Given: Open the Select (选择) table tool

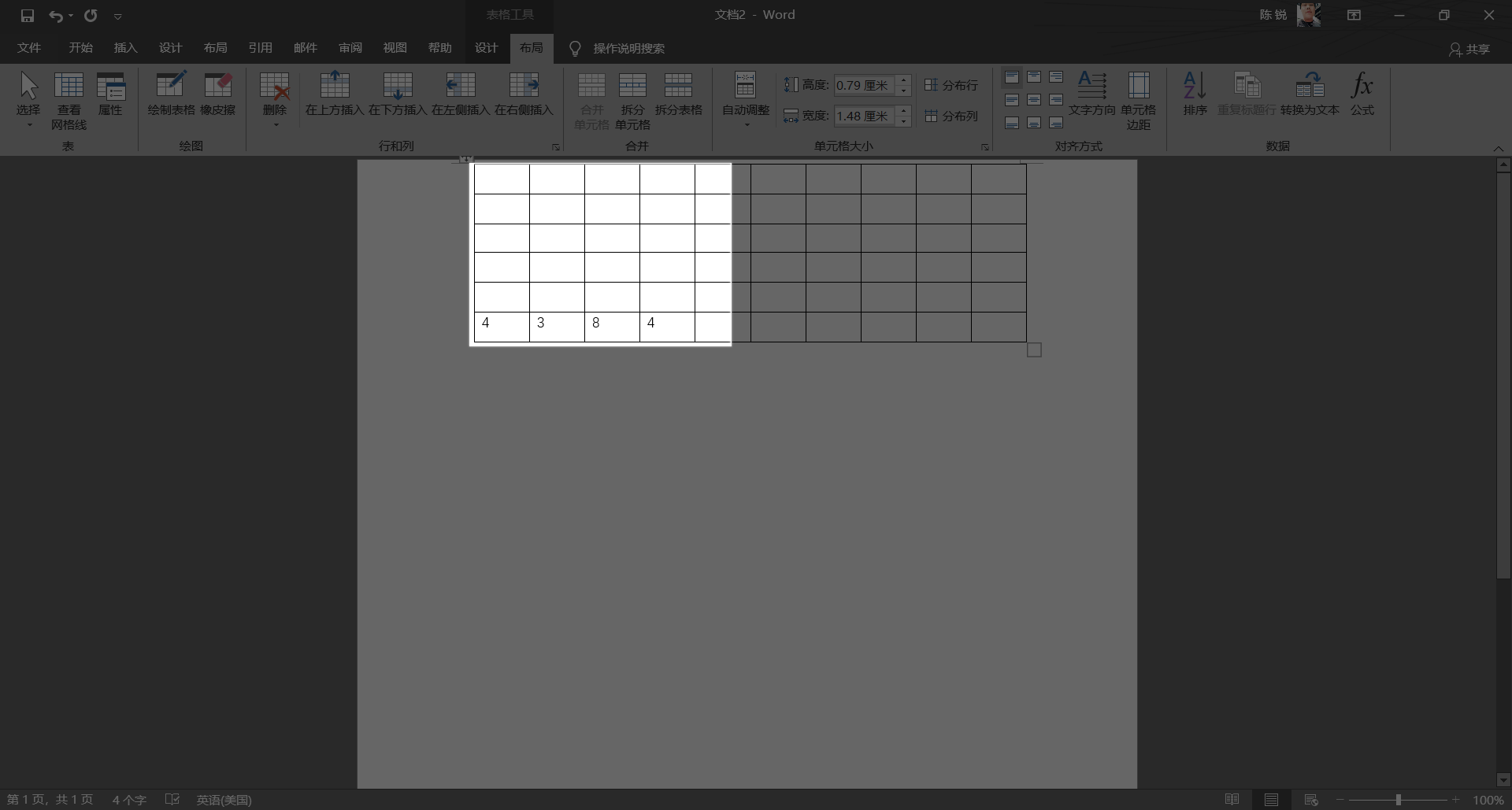Looking at the screenshot, I should click(28, 100).
